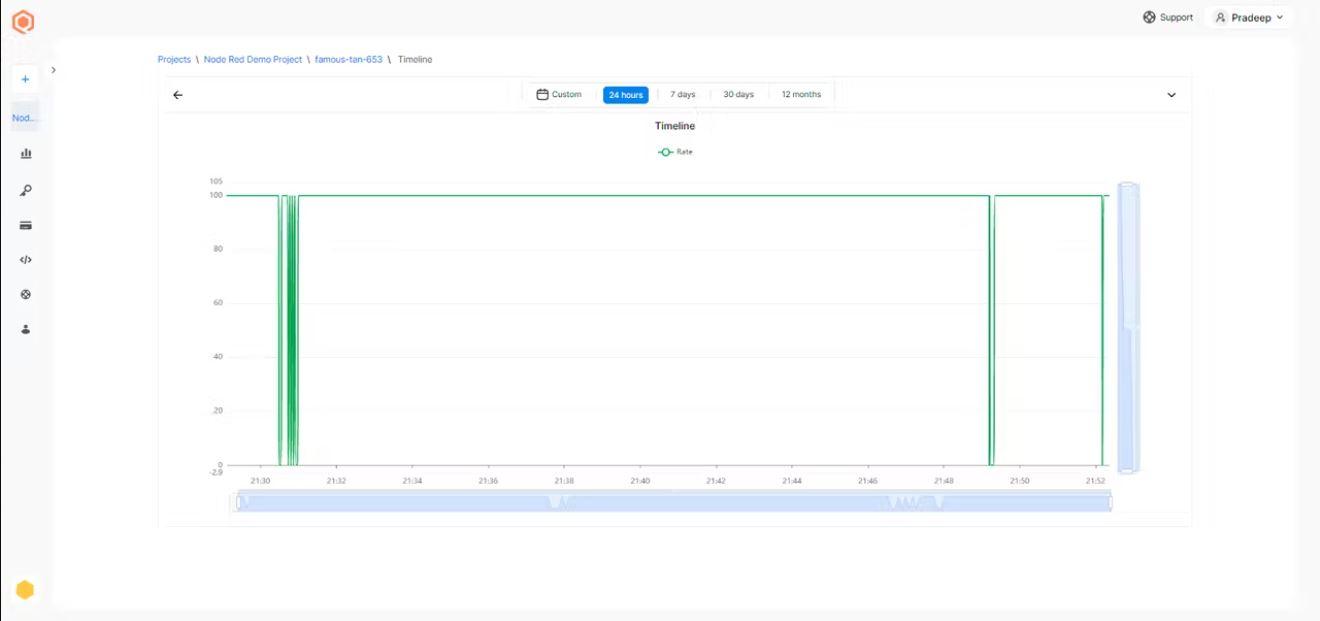Open the key icon in sidebar
The height and width of the screenshot is (621, 1320).
tap(26, 190)
